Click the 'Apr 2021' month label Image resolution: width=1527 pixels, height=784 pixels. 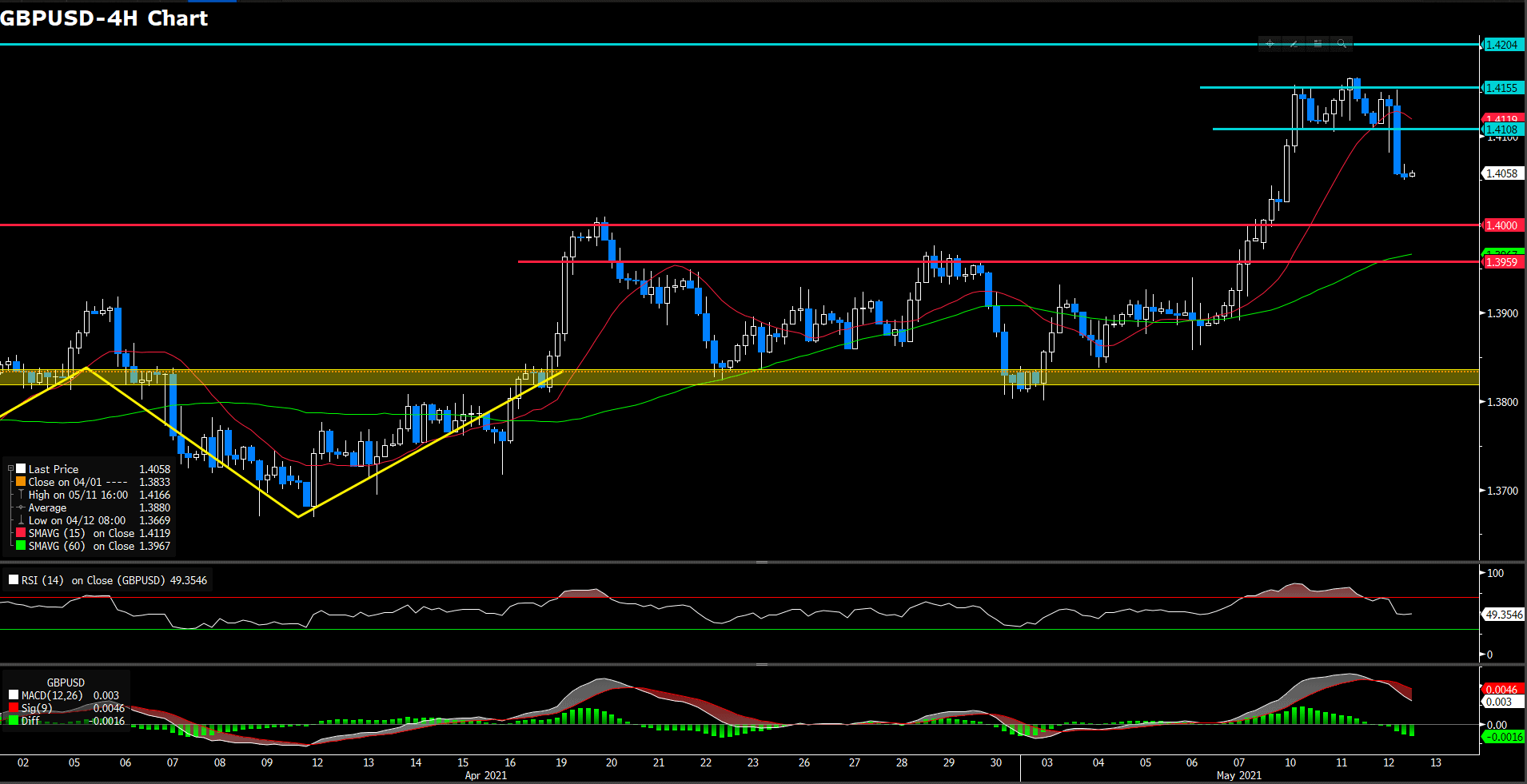tap(486, 775)
